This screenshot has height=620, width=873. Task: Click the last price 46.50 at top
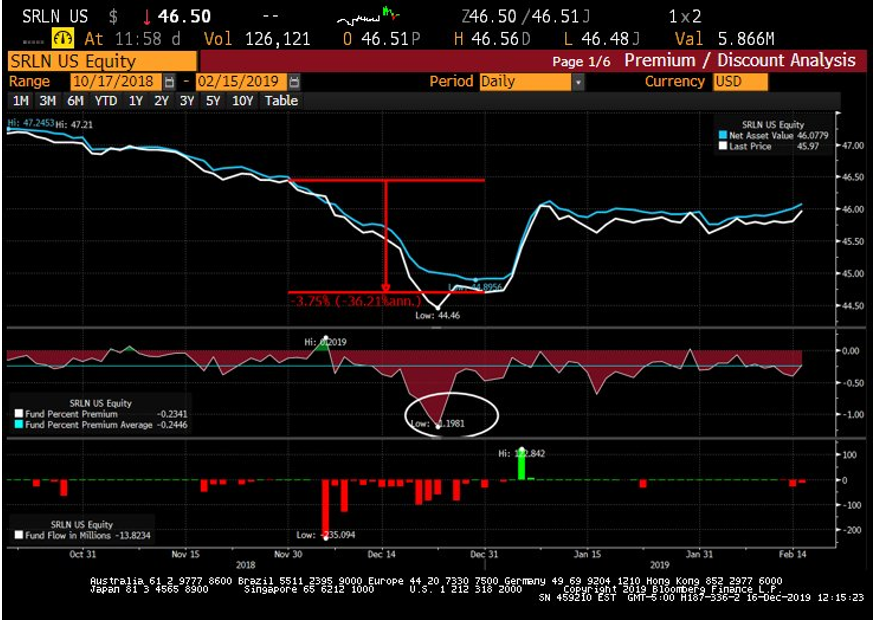[184, 17]
